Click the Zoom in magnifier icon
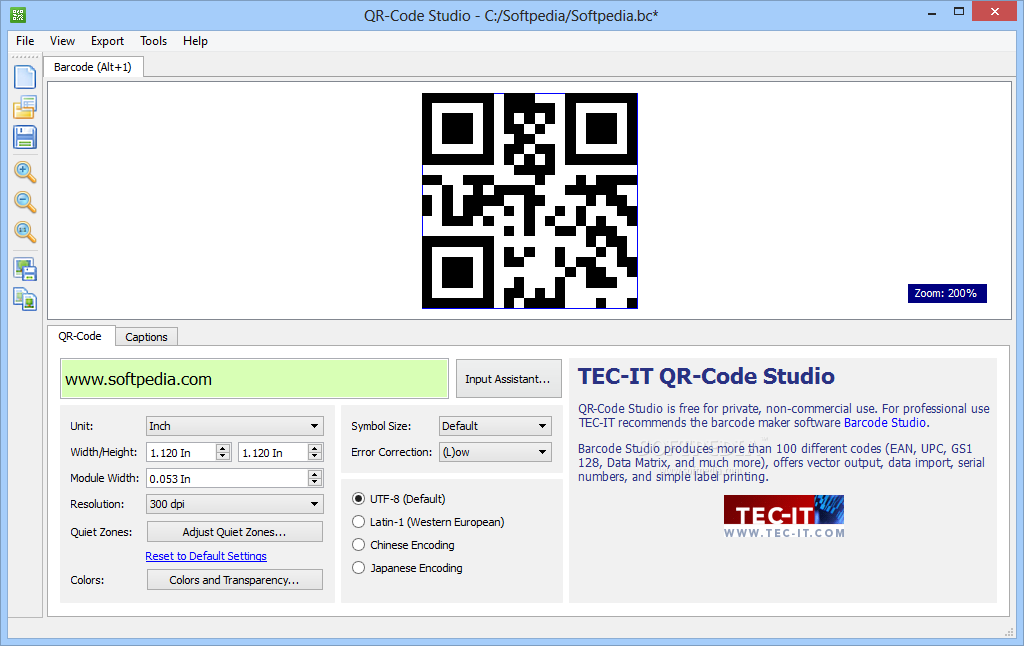This screenshot has height=646, width=1024. click(x=25, y=172)
